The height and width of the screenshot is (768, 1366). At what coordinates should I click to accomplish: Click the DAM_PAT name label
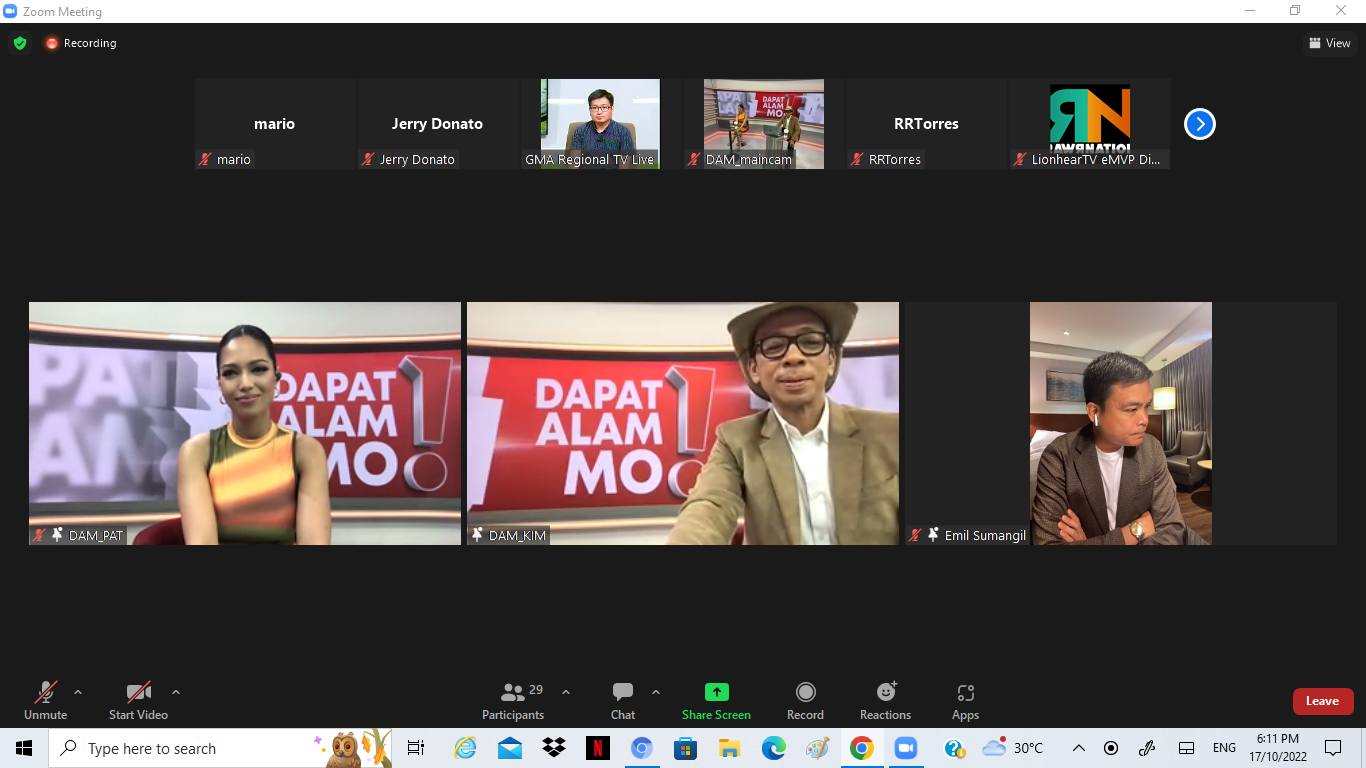(96, 536)
